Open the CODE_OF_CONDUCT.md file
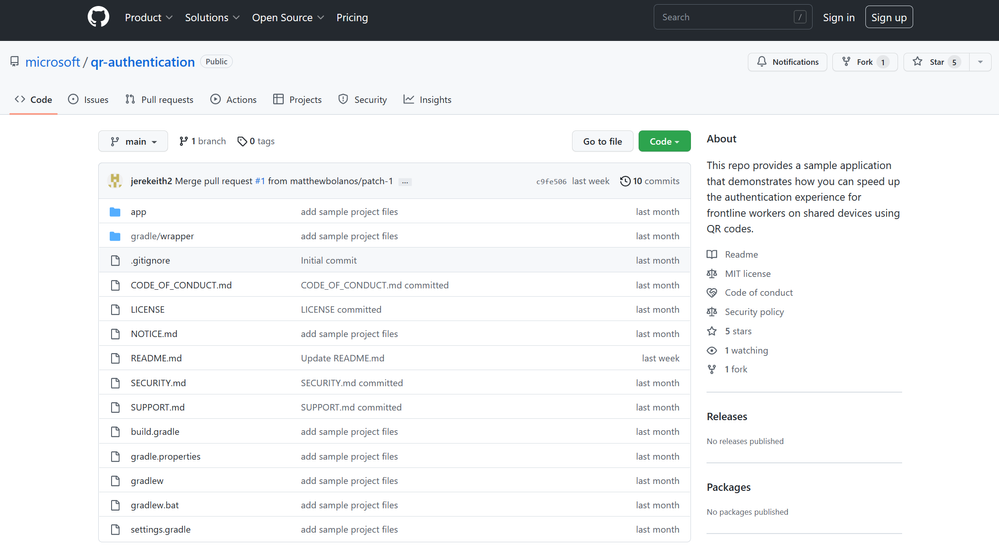Screen dimensions: 999x546 181,285
